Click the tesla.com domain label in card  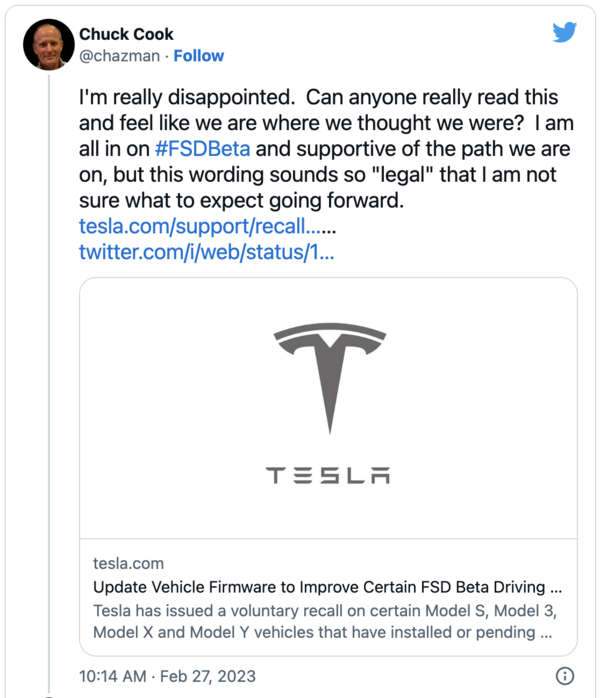click(x=128, y=563)
